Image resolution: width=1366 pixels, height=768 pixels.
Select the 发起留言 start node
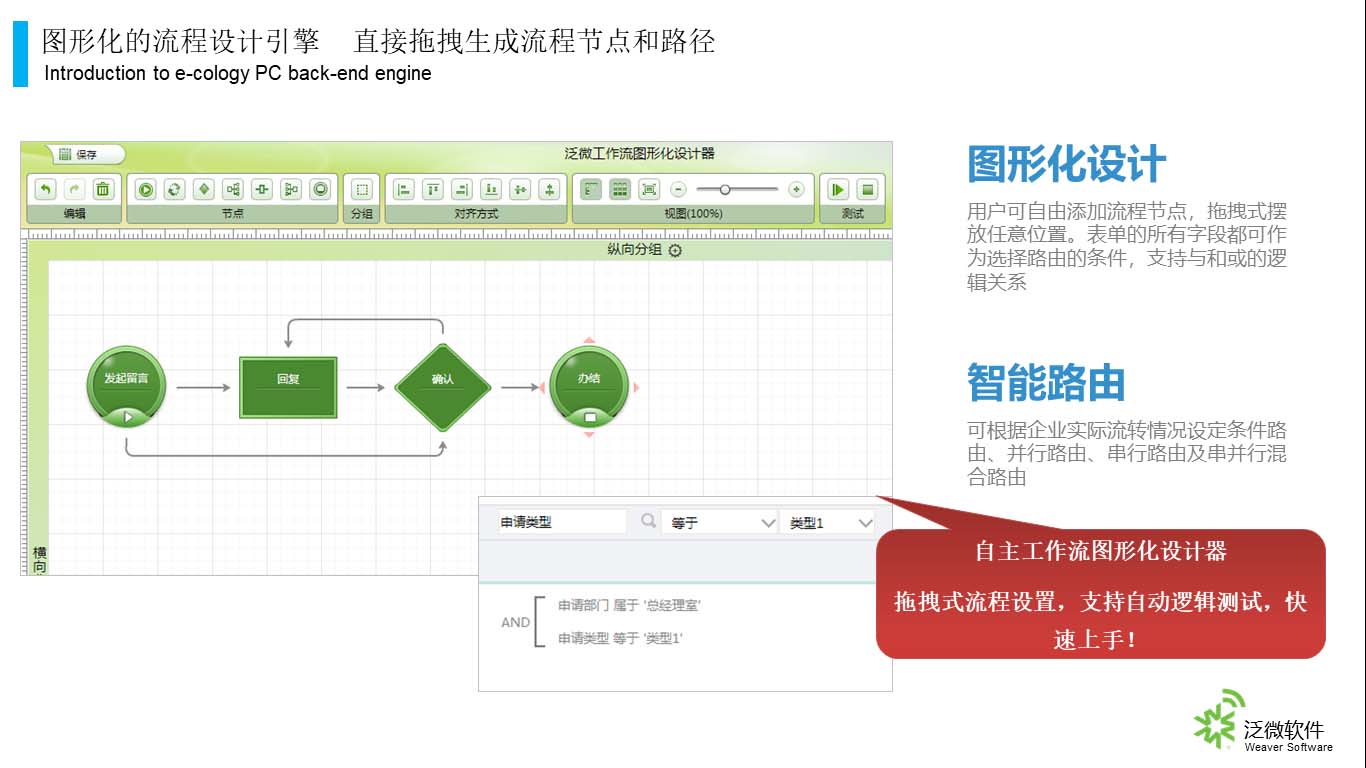click(126, 387)
